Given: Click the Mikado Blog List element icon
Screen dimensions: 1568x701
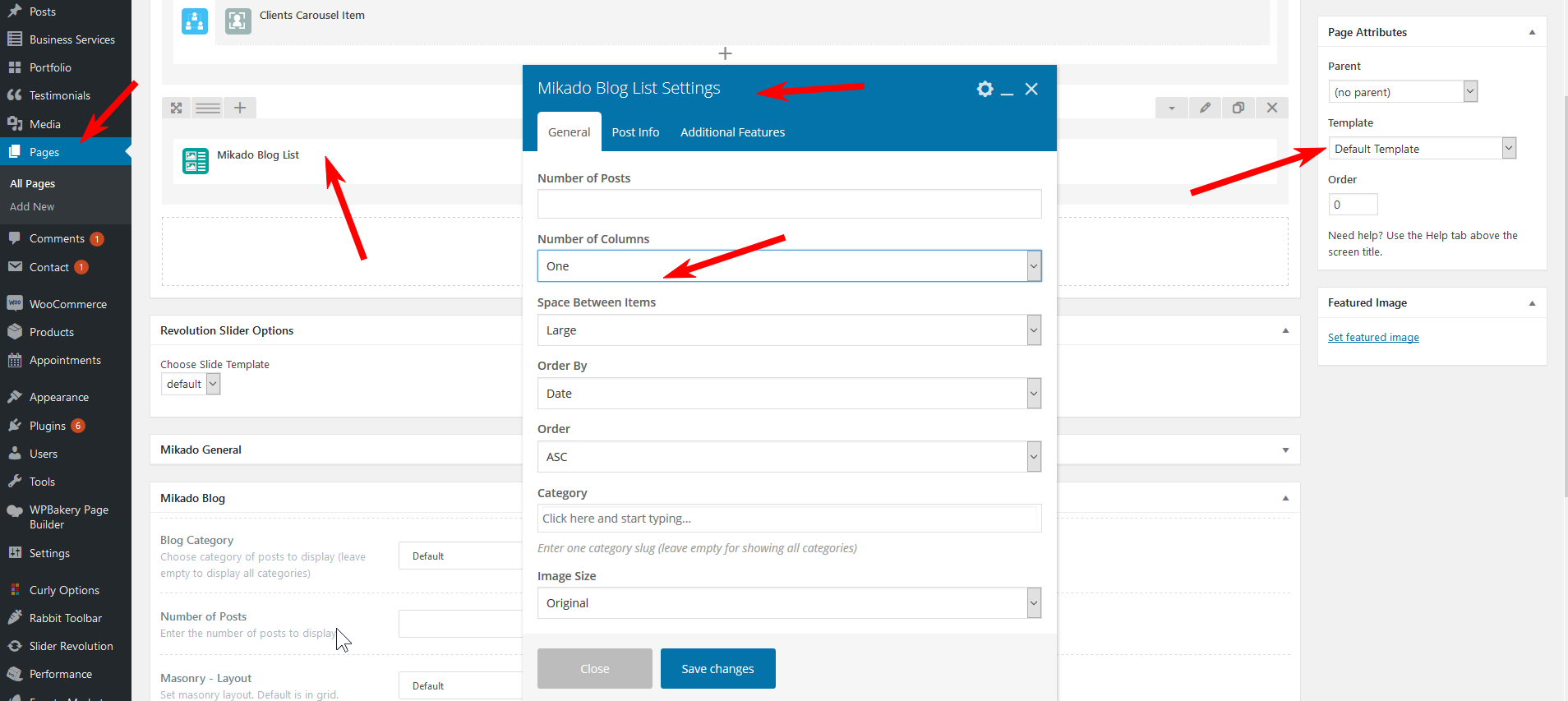Looking at the screenshot, I should 196,161.
